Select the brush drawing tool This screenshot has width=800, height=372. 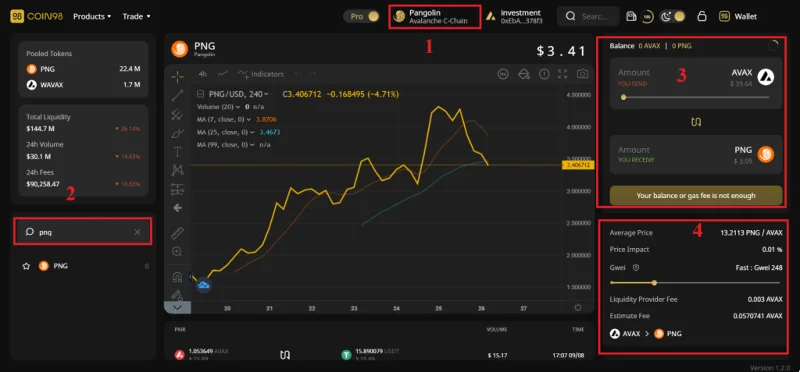[178, 133]
